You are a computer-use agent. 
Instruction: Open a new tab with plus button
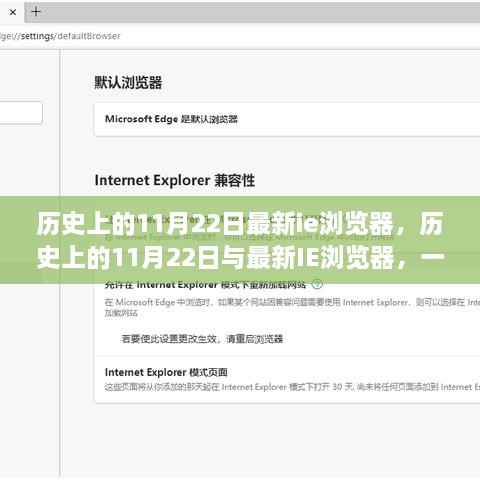coord(36,12)
